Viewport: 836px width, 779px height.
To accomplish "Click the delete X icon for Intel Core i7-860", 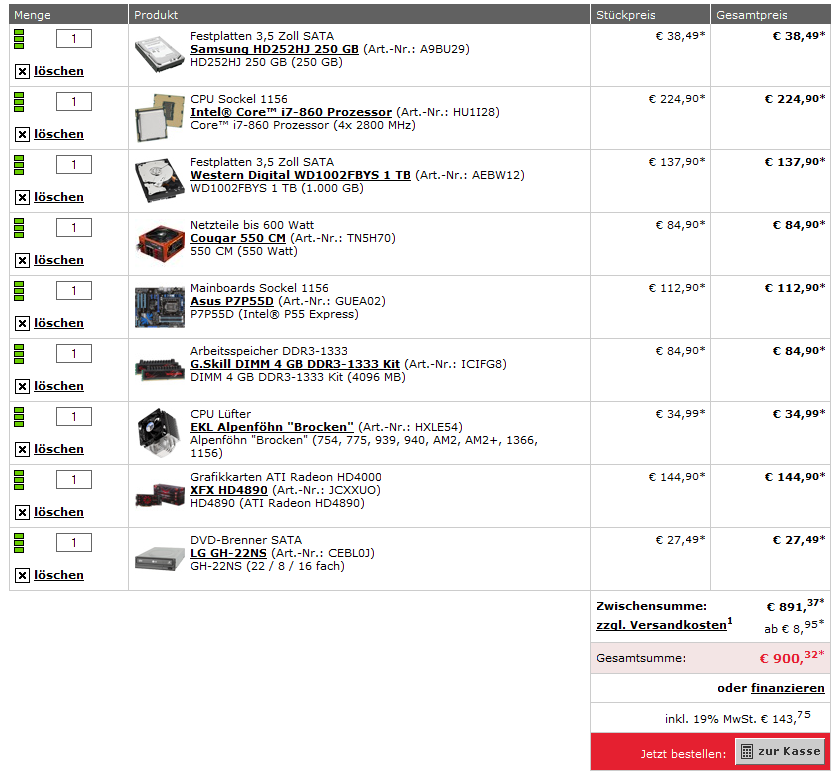I will (22, 134).
